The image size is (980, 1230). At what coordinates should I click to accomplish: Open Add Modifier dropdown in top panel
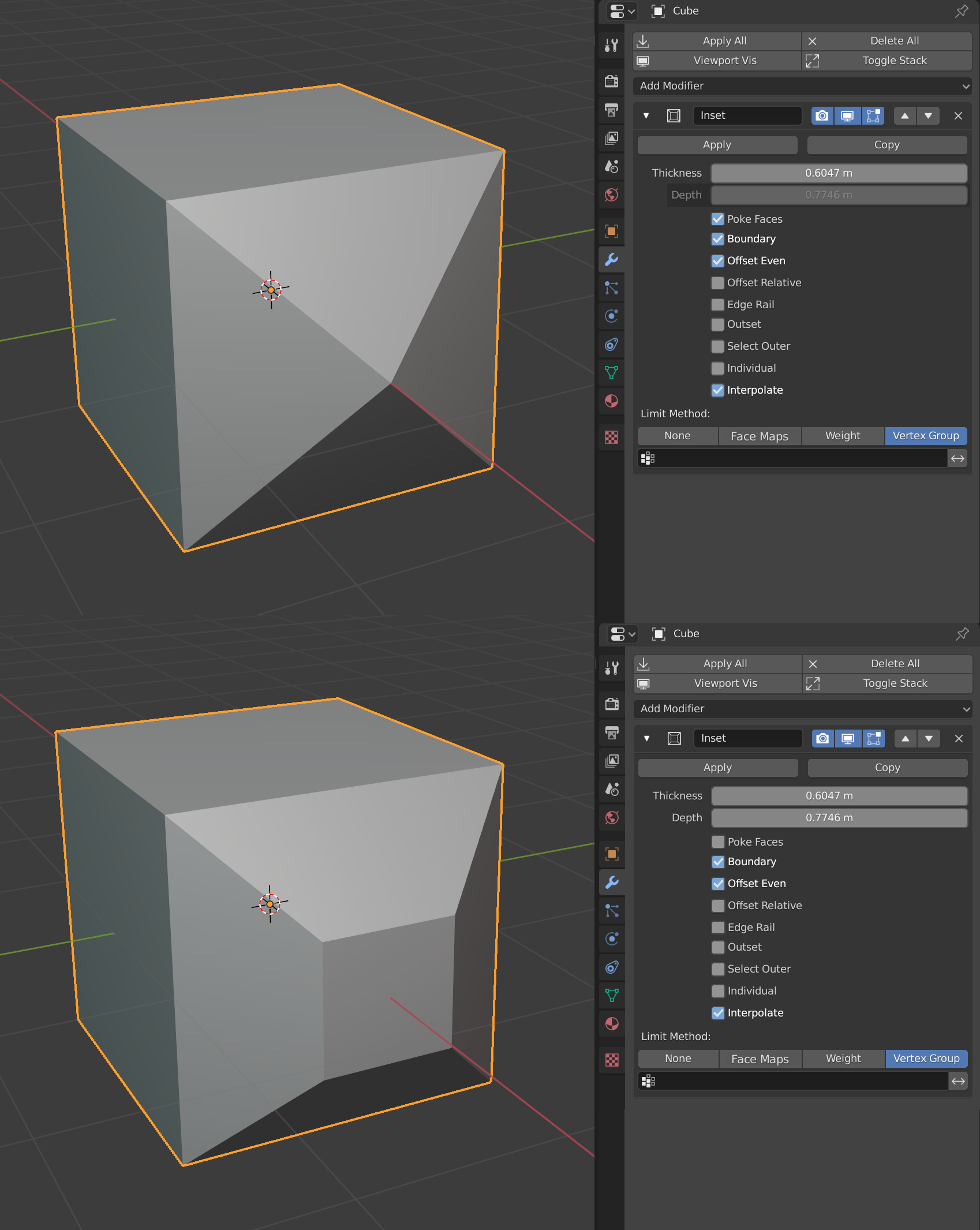802,86
